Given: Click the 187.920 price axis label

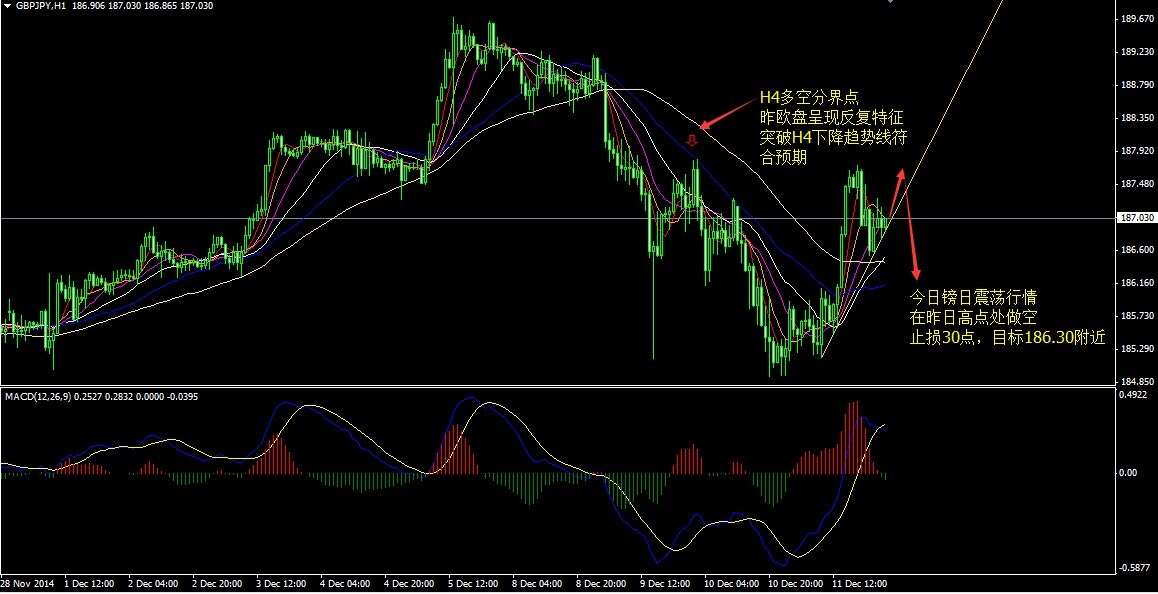Looking at the screenshot, I should (x=1138, y=151).
